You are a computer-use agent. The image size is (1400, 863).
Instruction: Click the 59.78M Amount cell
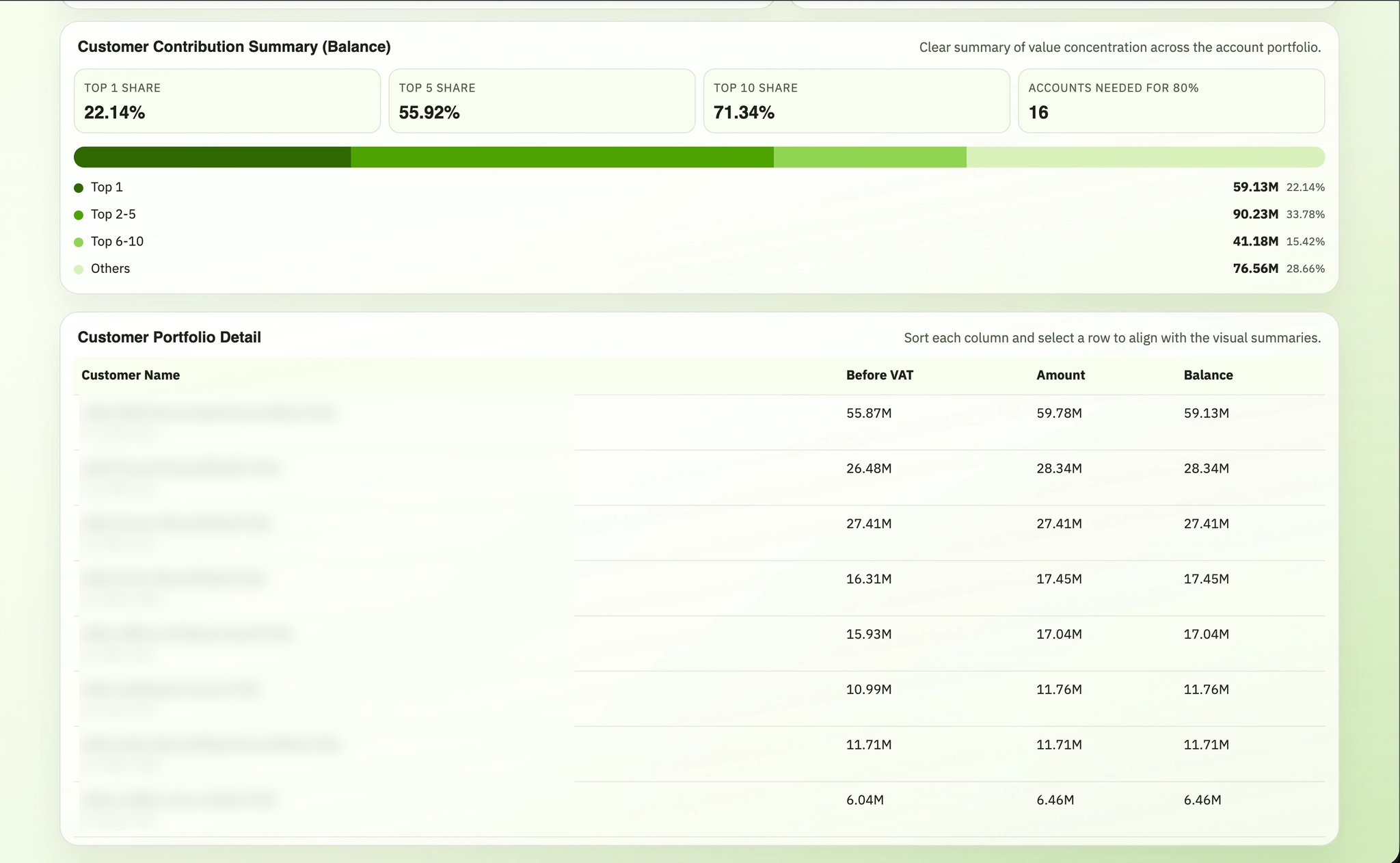click(x=1059, y=414)
